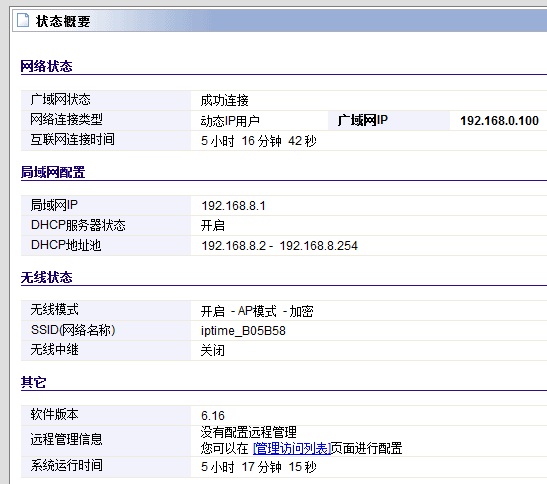Select the 广域网状态 label
The height and width of the screenshot is (484, 547).
(60, 100)
